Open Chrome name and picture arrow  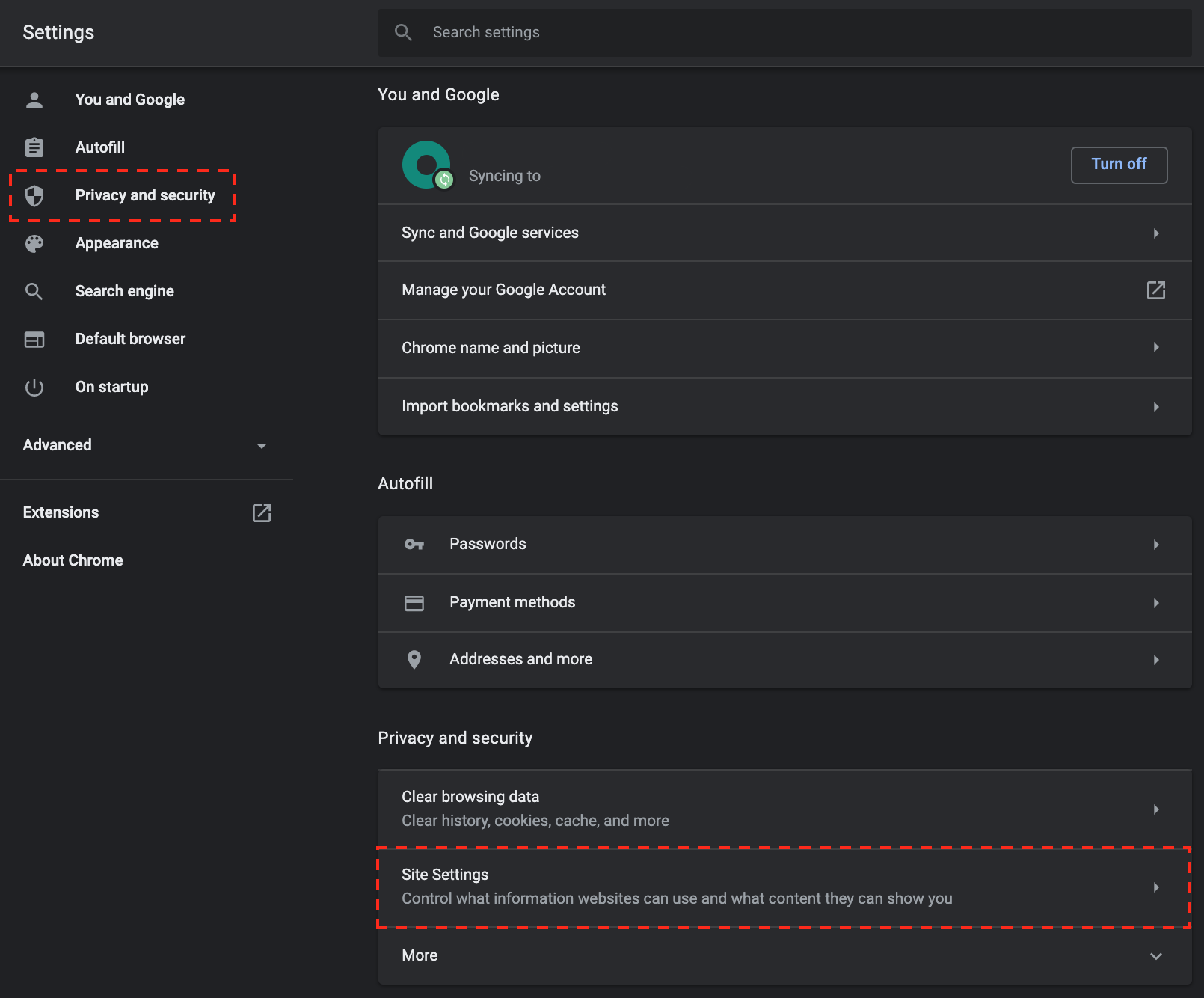1156,347
